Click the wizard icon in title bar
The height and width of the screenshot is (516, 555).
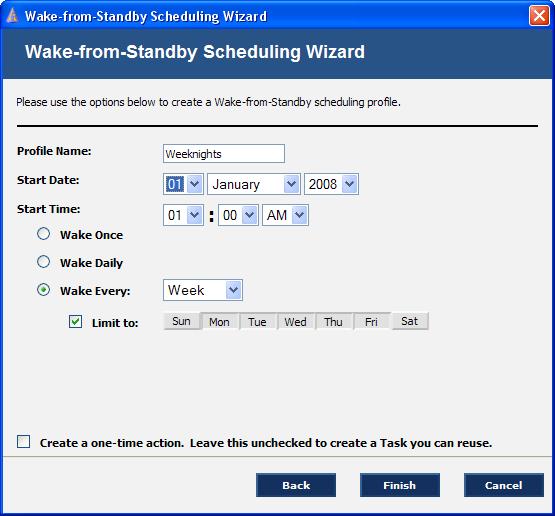pos(12,16)
